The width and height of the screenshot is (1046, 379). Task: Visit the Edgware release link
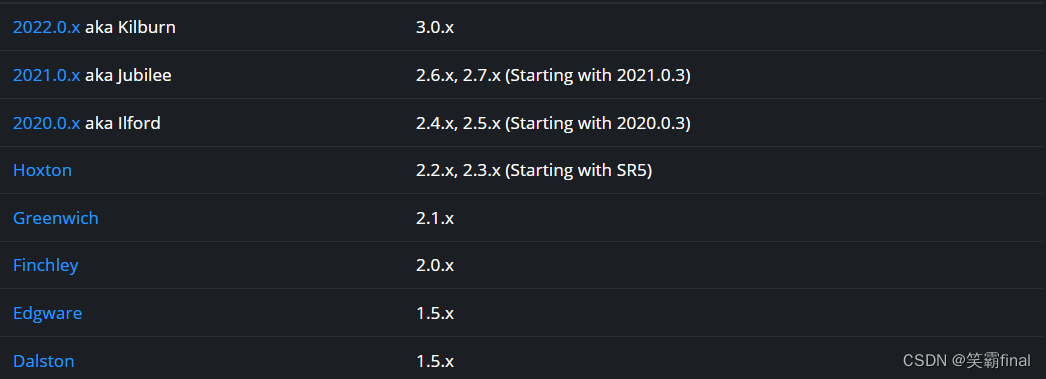pos(47,314)
